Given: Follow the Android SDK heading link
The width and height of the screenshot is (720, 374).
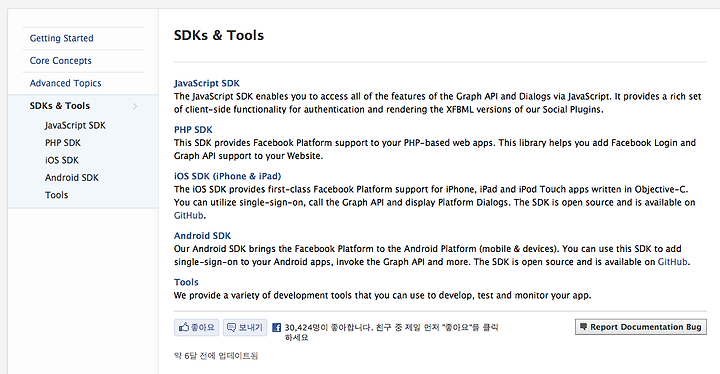Looking at the screenshot, I should (x=202, y=236).
